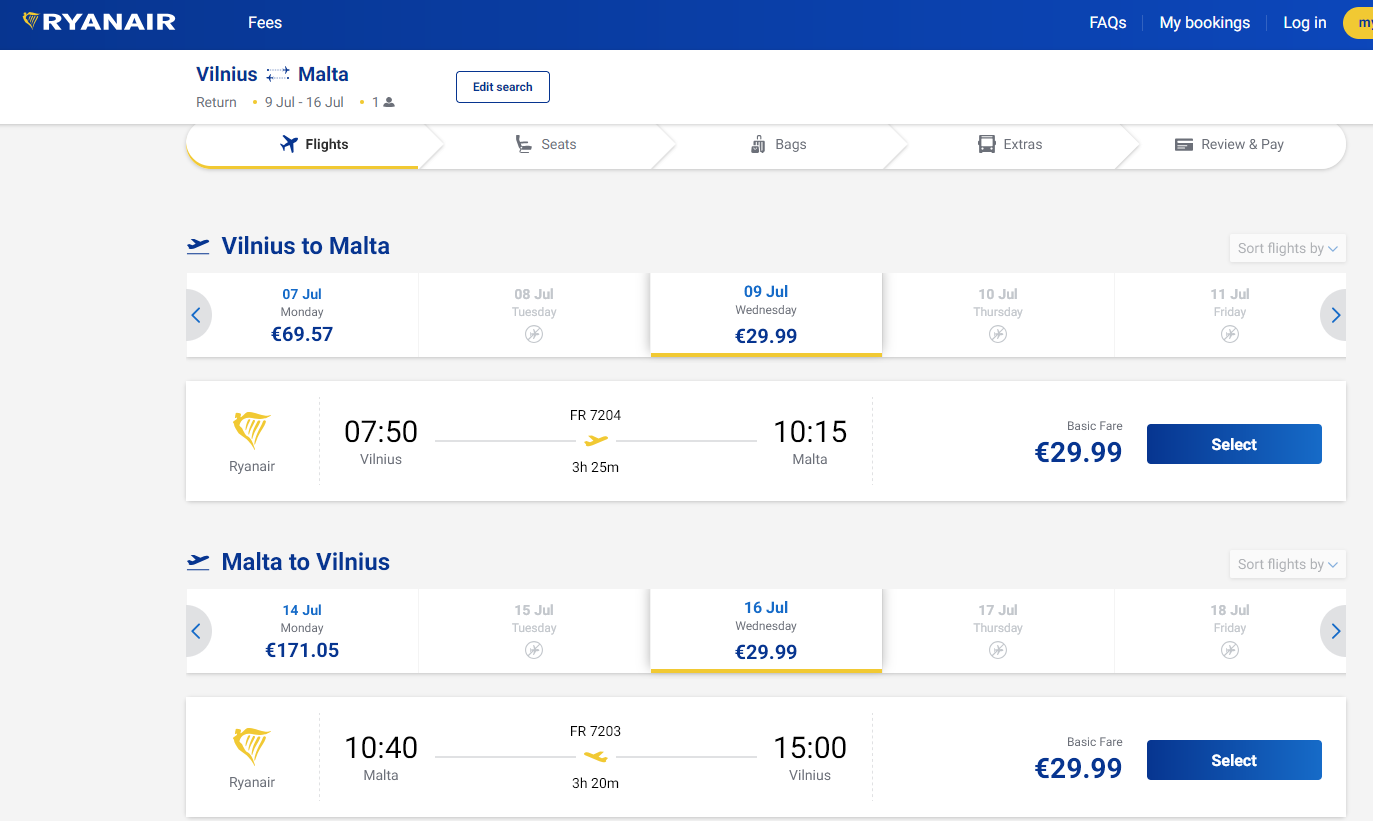Click the Edit search button
This screenshot has height=821, width=1373.
tap(503, 87)
